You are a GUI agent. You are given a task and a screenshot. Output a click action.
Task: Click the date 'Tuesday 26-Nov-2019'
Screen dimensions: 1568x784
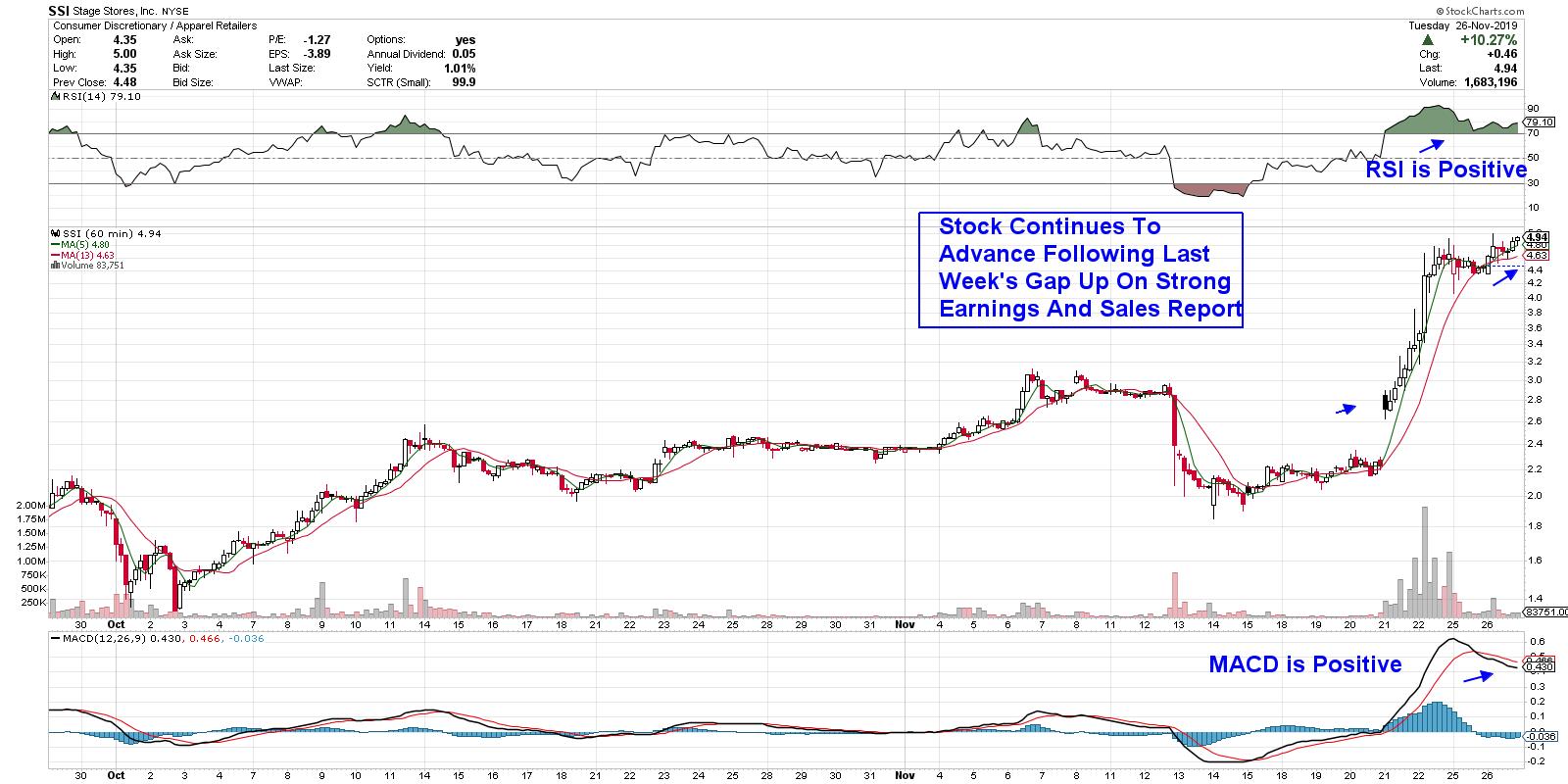(1463, 25)
